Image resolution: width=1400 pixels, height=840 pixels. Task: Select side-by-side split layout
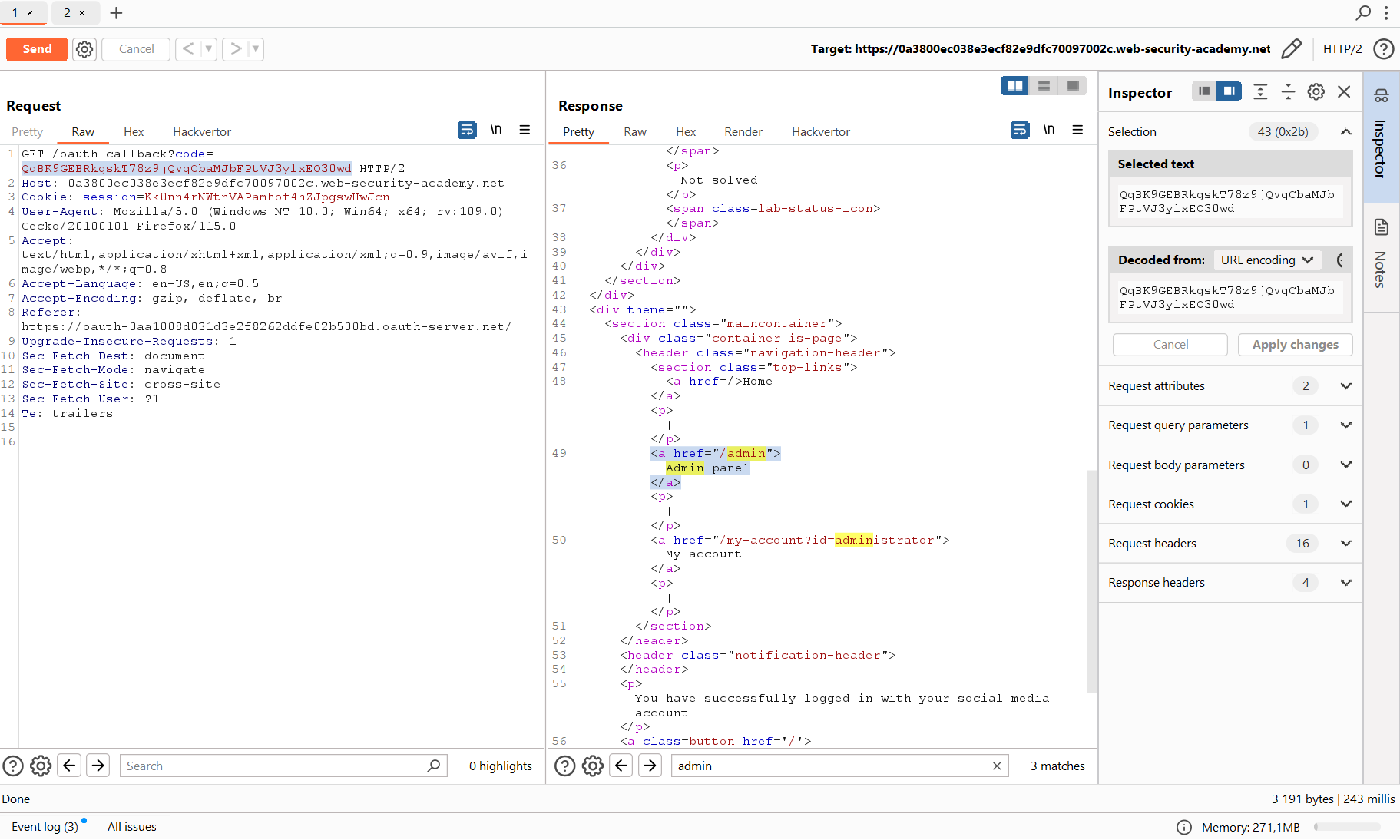tap(1015, 85)
